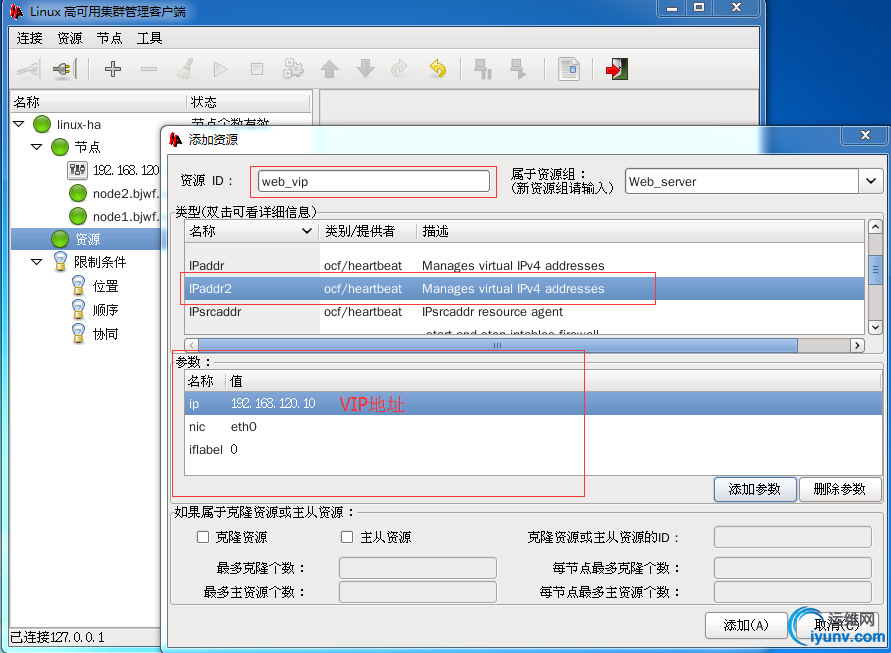
Task: Select the IPaddr row in type list
Action: (x=524, y=265)
